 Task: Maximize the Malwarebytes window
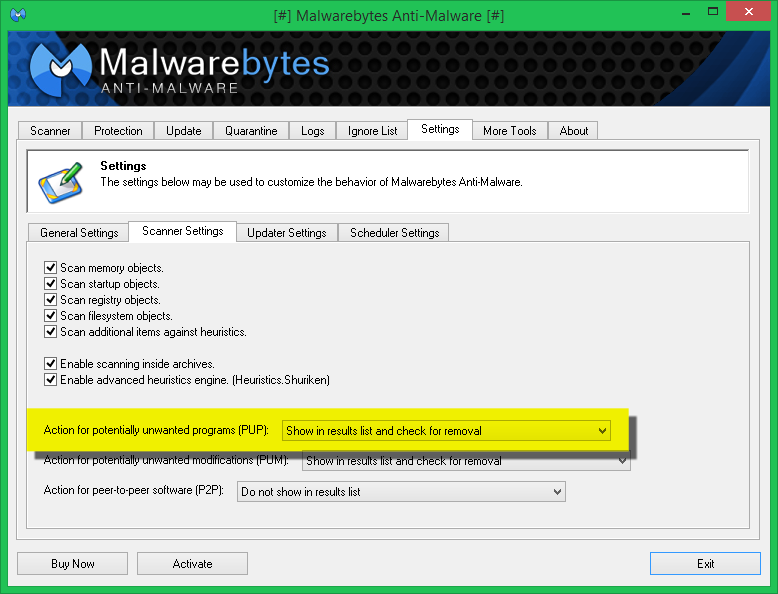(x=713, y=12)
